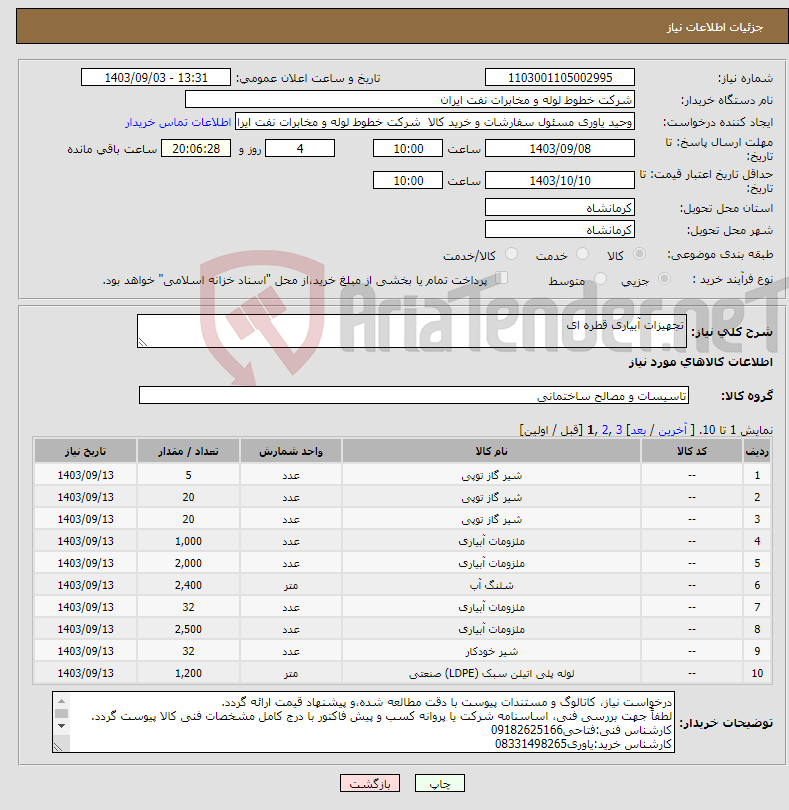The width and height of the screenshot is (789, 810).
Task: Click quantity 1,200 in row 10
Action: 188,673
